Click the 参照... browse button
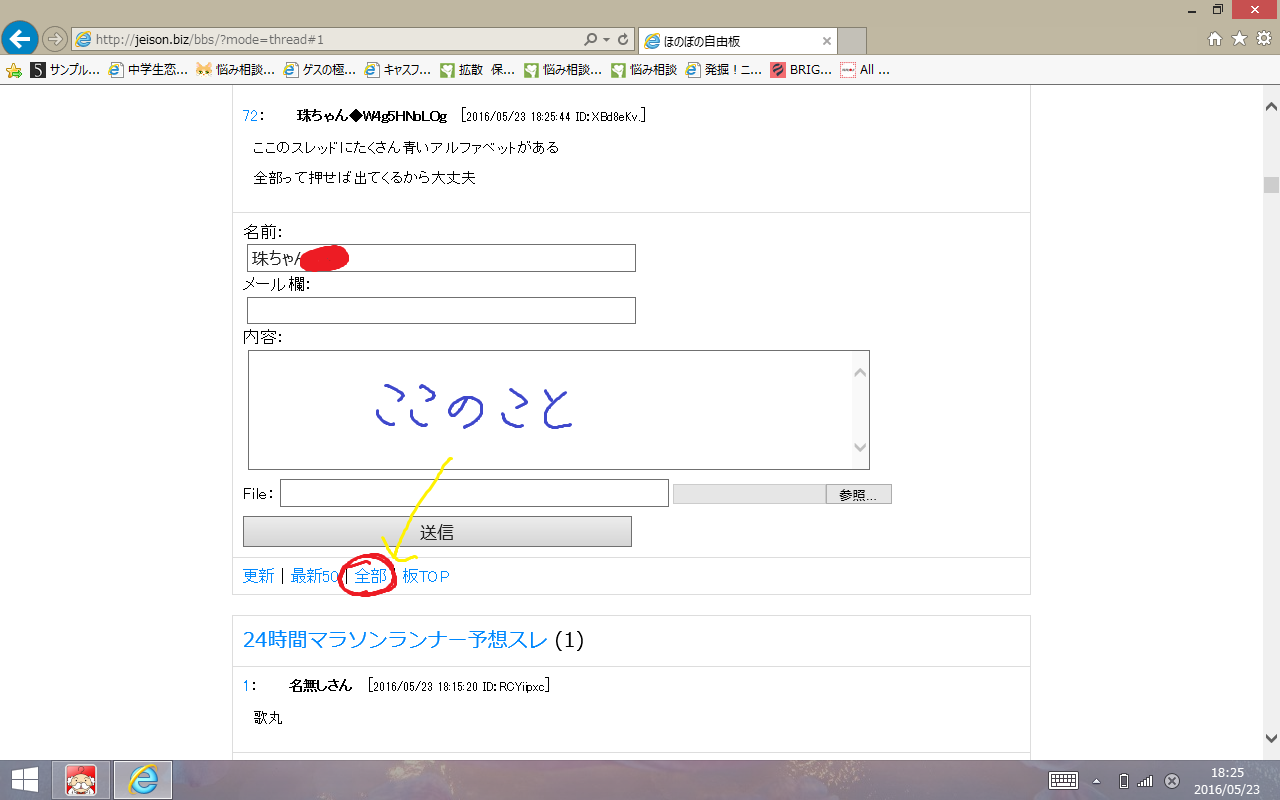Image resolution: width=1280 pixels, height=800 pixels. click(x=858, y=495)
